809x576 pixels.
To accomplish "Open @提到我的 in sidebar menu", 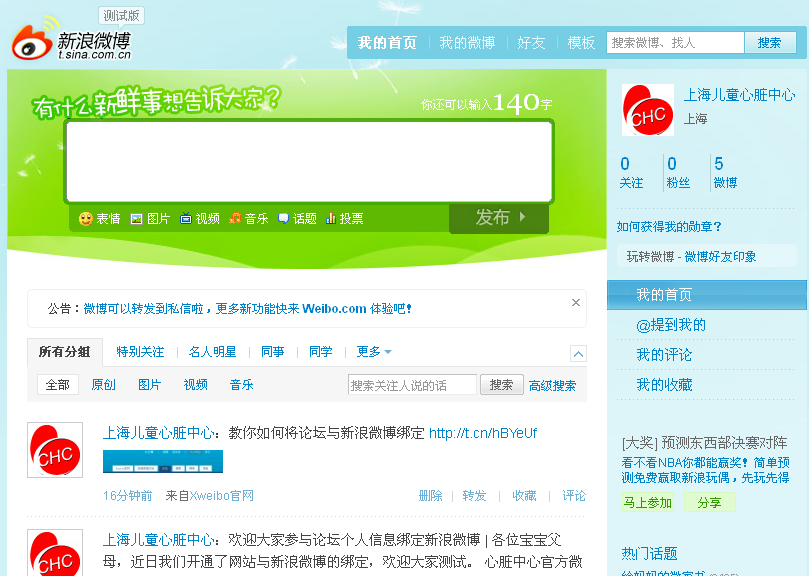I will click(671, 325).
